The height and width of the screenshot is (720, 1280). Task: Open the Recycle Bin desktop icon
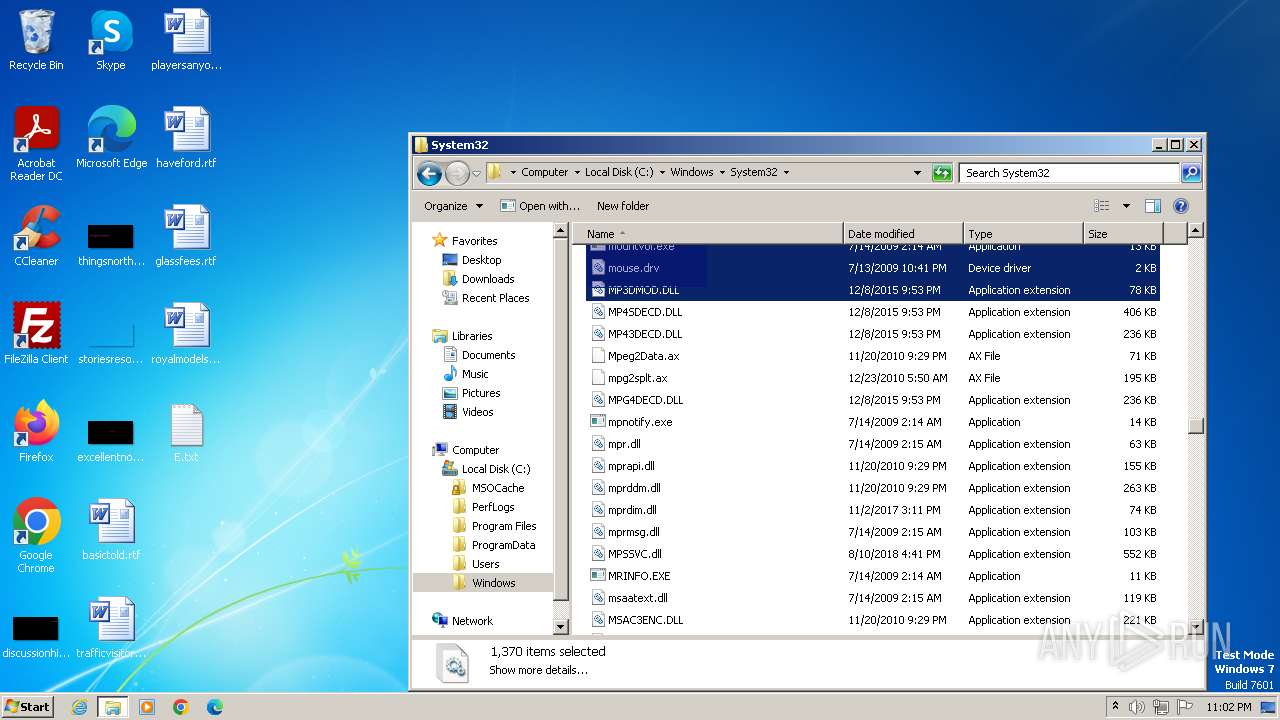click(36, 40)
